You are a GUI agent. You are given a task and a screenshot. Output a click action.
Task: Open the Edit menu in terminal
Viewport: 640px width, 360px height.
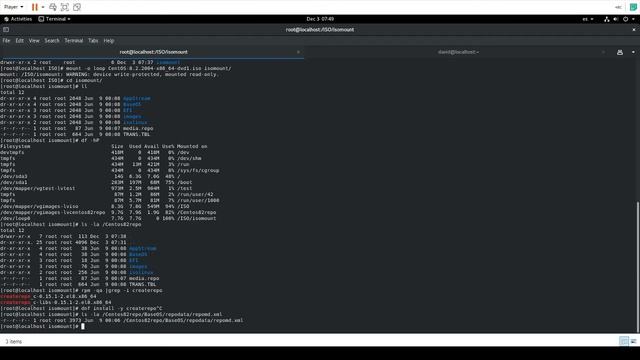tap(20, 40)
